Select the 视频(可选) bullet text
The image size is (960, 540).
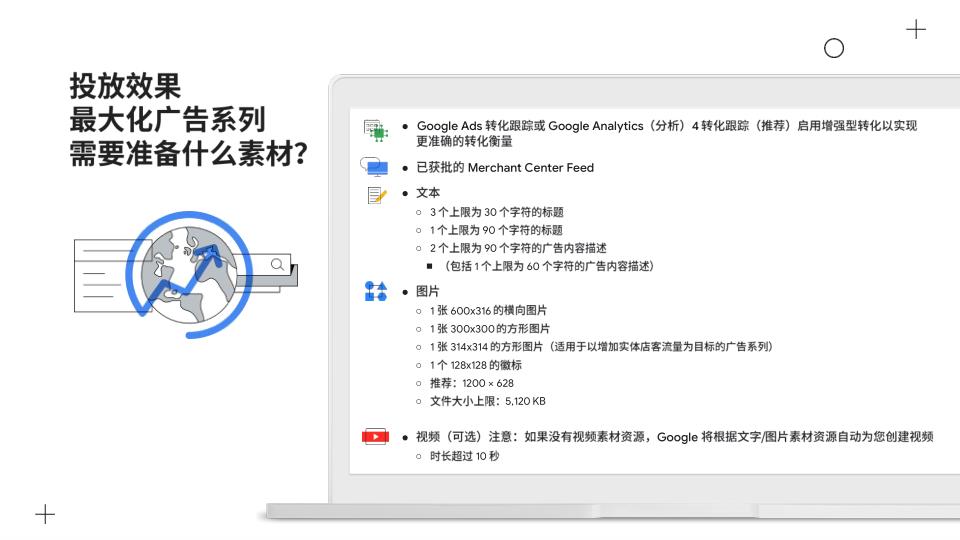pos(675,437)
